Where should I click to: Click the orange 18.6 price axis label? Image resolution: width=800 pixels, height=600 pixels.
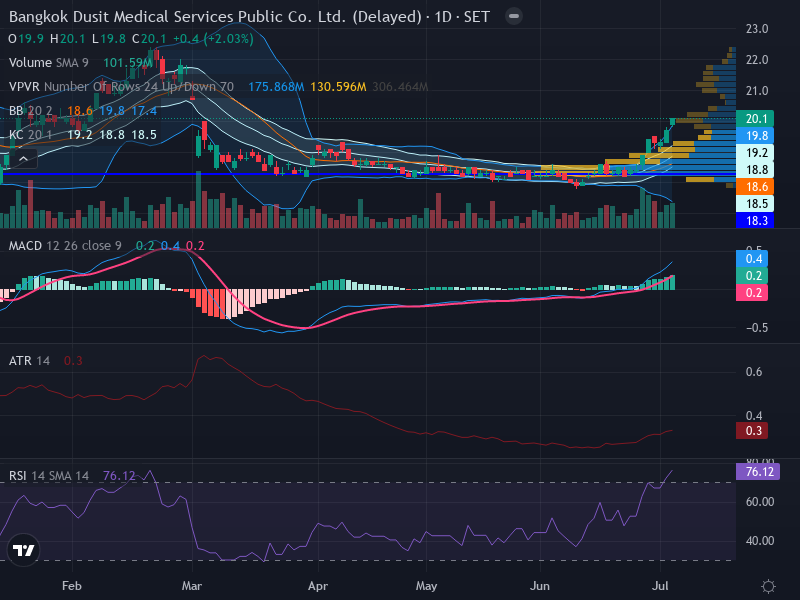click(x=755, y=187)
